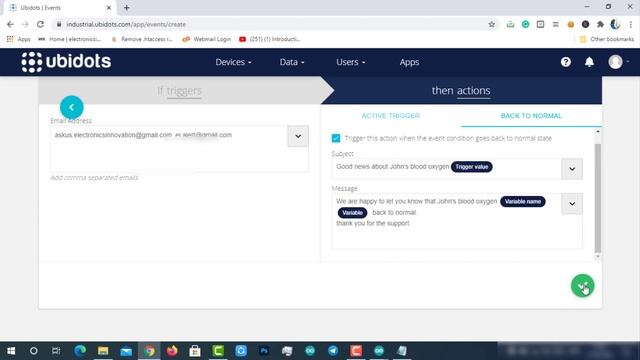This screenshot has width=640, height=360.
Task: Open Task View on the taskbar
Action: coord(56,351)
